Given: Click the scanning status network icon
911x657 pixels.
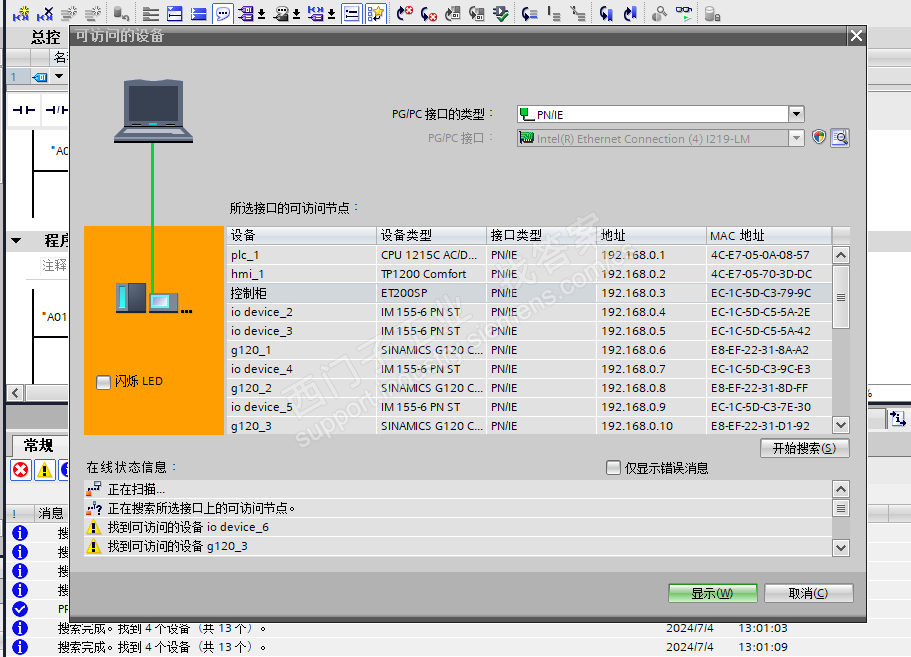Looking at the screenshot, I should 94,489.
